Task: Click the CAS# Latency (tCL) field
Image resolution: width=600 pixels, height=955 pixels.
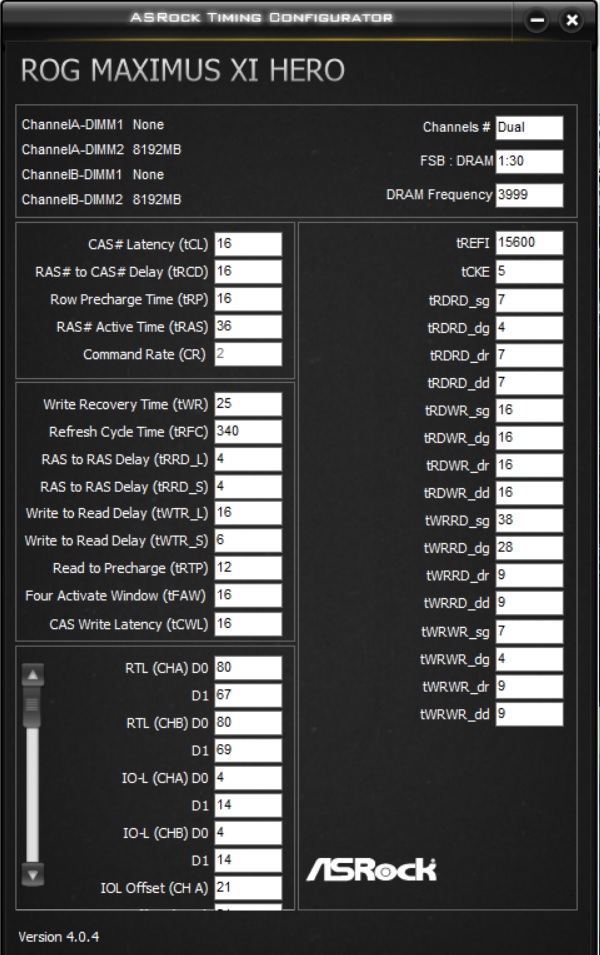Action: pyautogui.click(x=248, y=244)
